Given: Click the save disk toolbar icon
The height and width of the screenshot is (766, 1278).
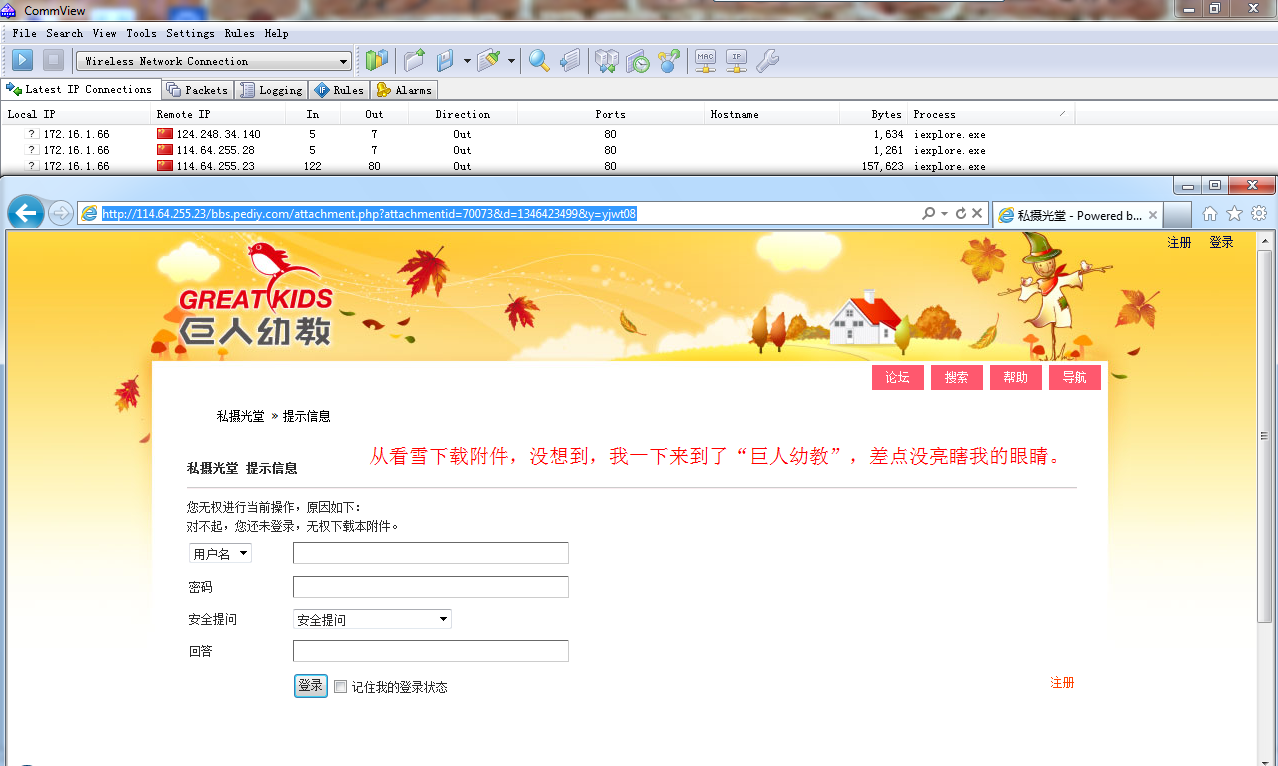Looking at the screenshot, I should click(x=446, y=61).
